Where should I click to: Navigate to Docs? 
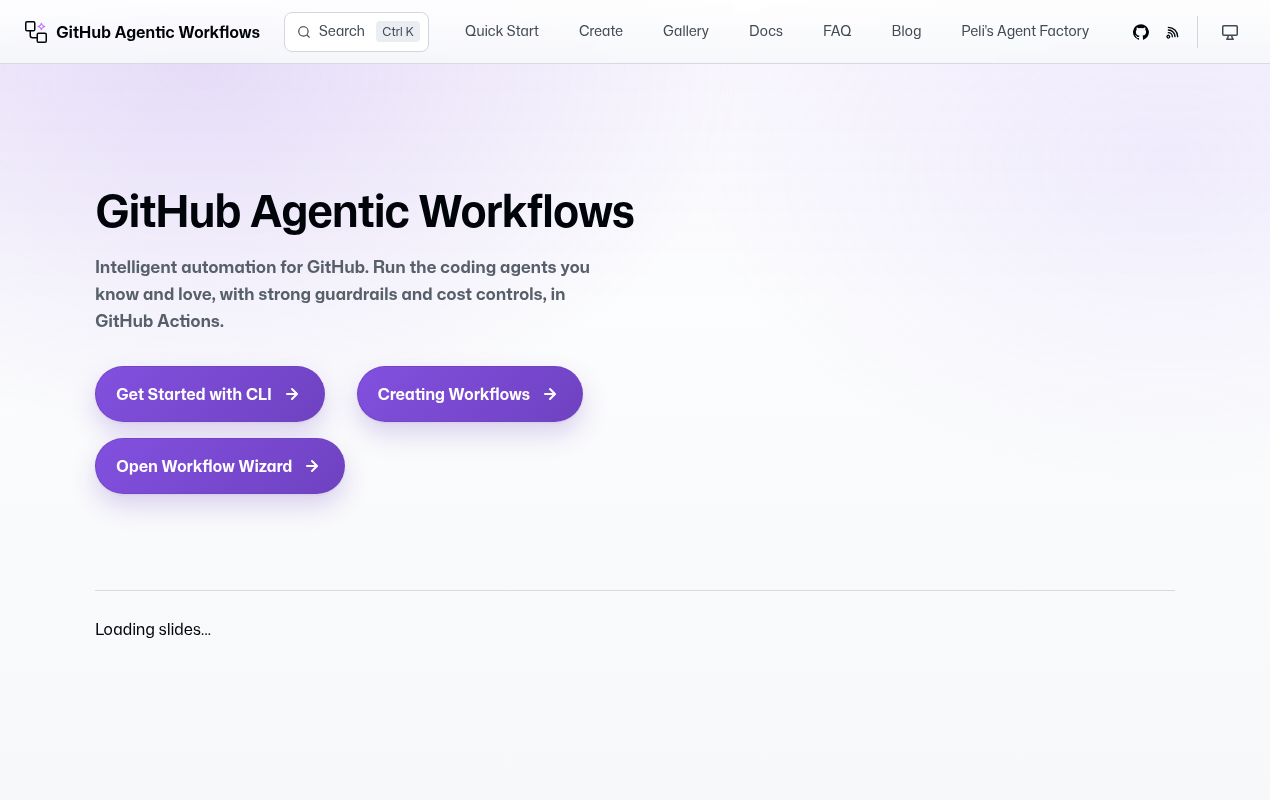pyautogui.click(x=766, y=32)
